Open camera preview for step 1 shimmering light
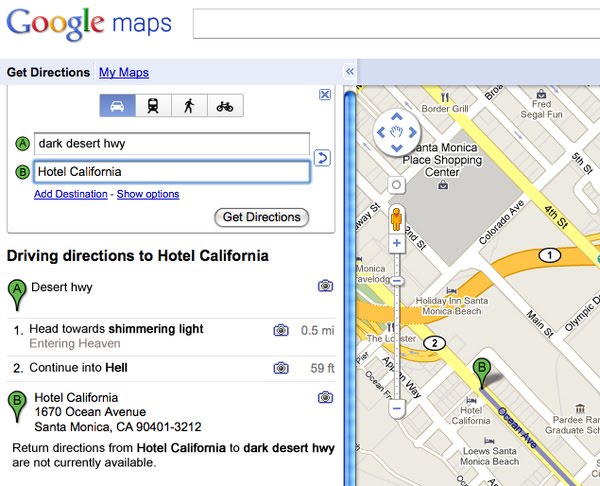The image size is (600, 486). coord(281,330)
